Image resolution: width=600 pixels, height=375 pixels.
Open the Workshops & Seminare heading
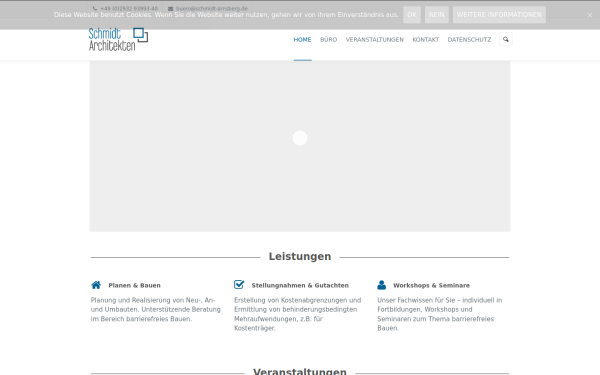point(431,285)
